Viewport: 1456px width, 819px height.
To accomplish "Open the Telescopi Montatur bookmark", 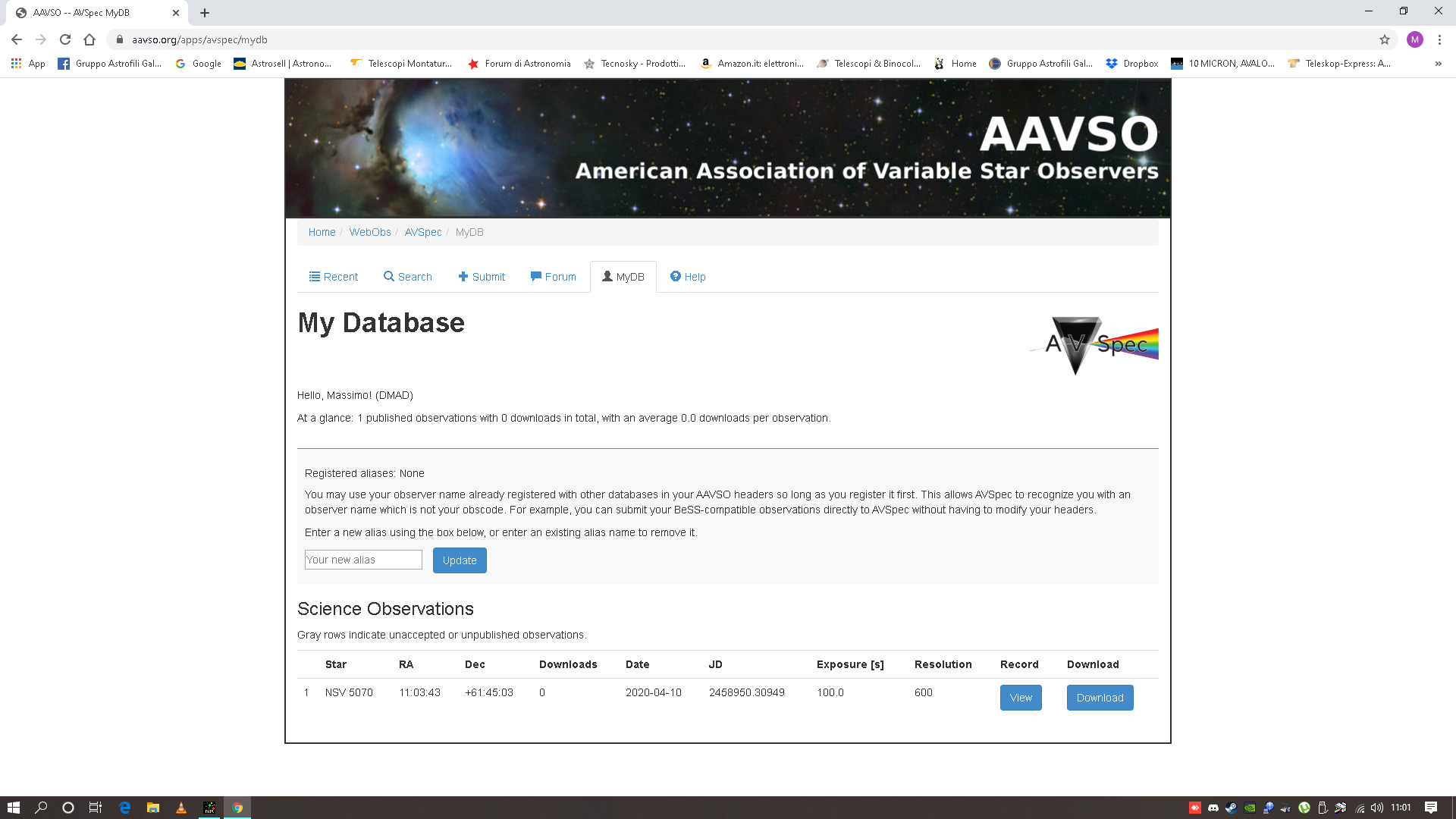I will (x=401, y=64).
